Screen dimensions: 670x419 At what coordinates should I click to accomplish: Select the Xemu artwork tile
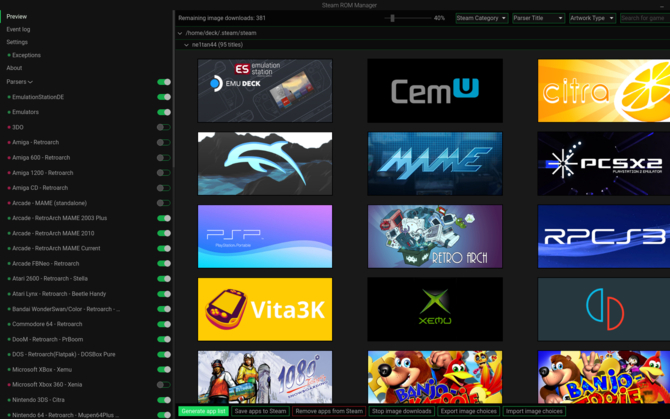tap(435, 309)
